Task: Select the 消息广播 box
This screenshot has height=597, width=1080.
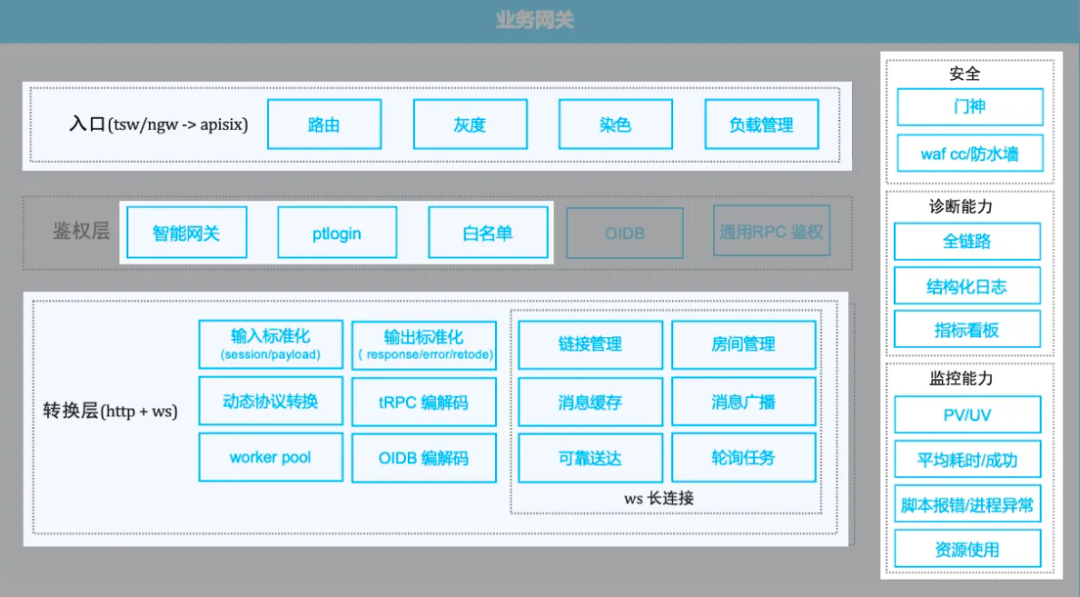Action: click(x=743, y=401)
